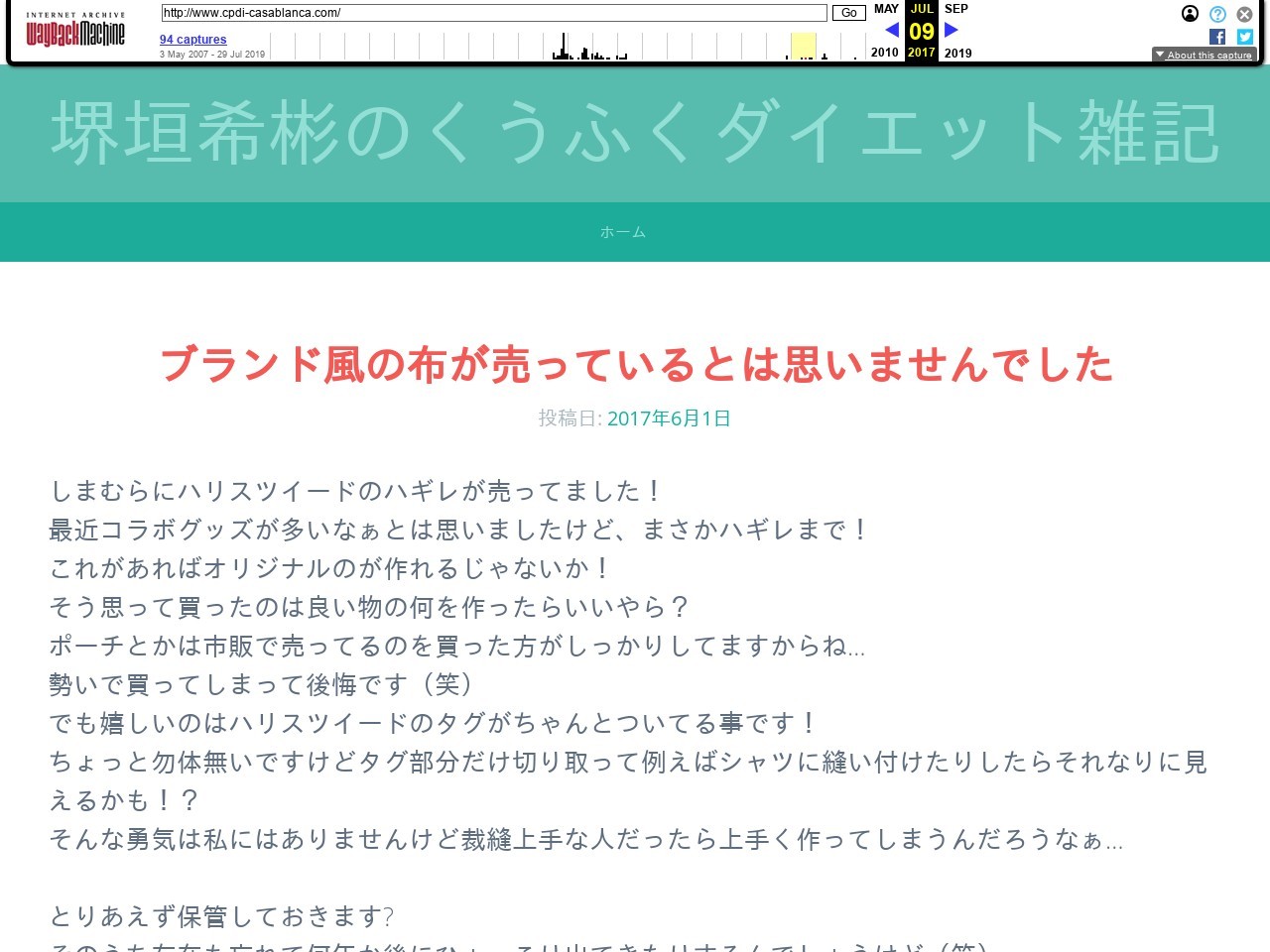Select the SEP next month capture
This screenshot has width=1270, height=952.
(955, 9)
